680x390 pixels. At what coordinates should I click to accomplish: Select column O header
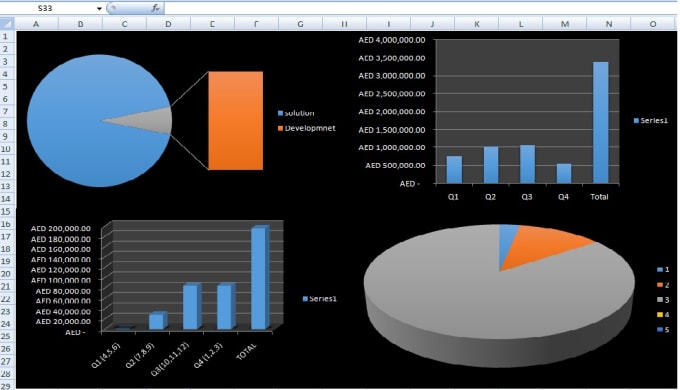coord(653,24)
